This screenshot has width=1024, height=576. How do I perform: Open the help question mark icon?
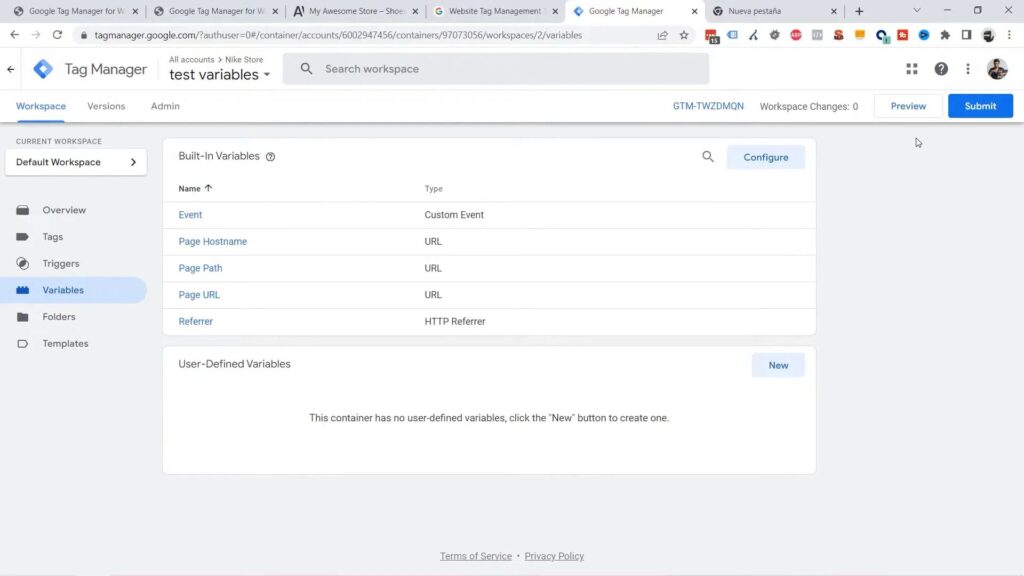940,69
